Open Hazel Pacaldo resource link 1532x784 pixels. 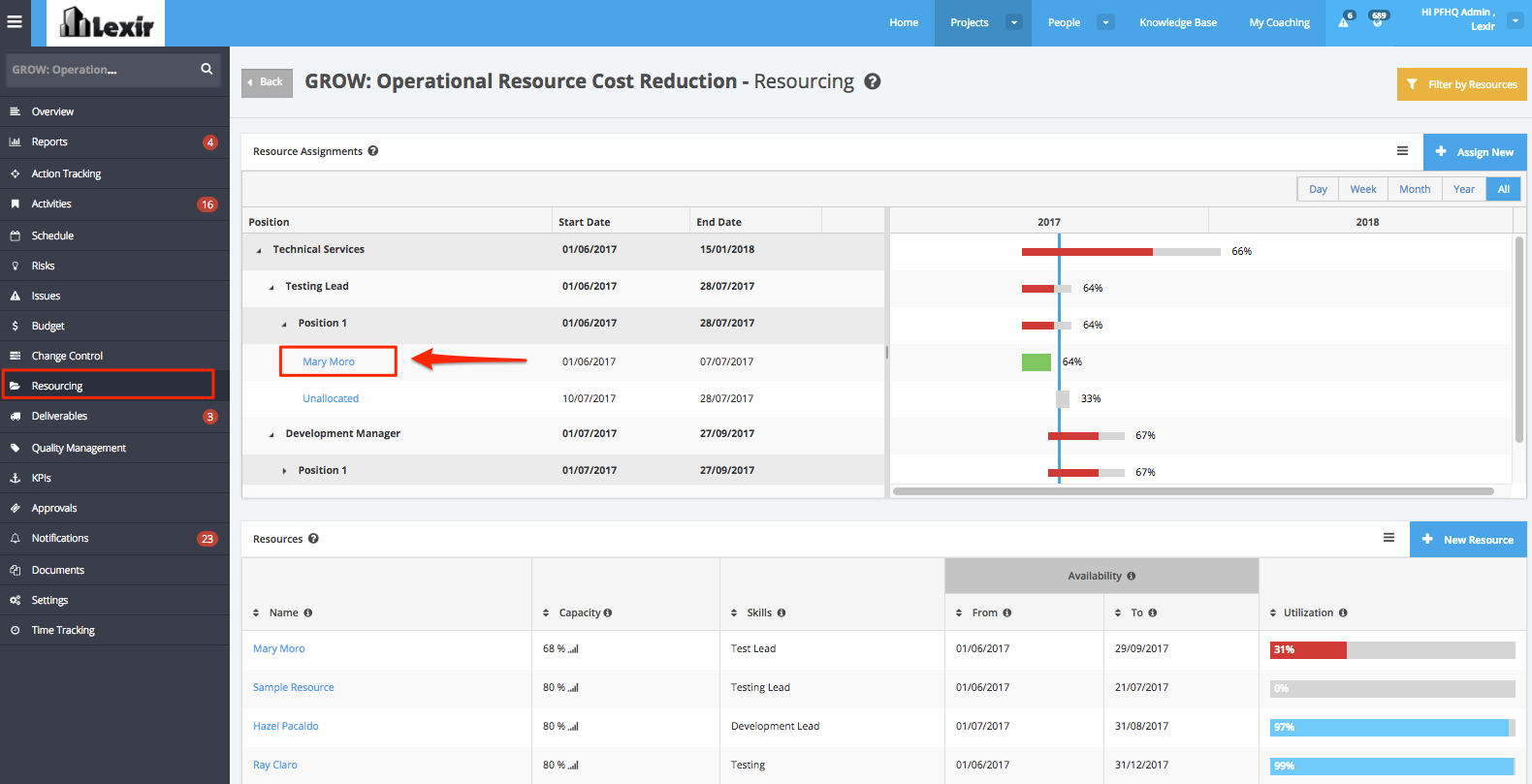point(286,726)
